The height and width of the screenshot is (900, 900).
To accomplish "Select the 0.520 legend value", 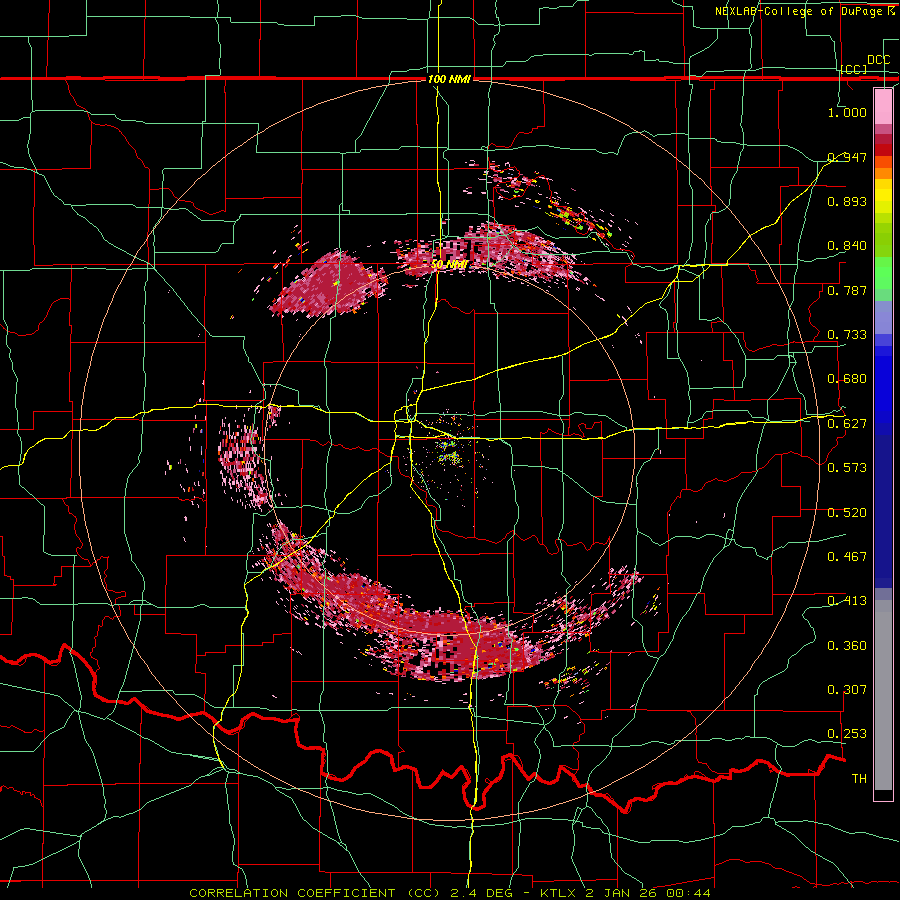I will (847, 513).
